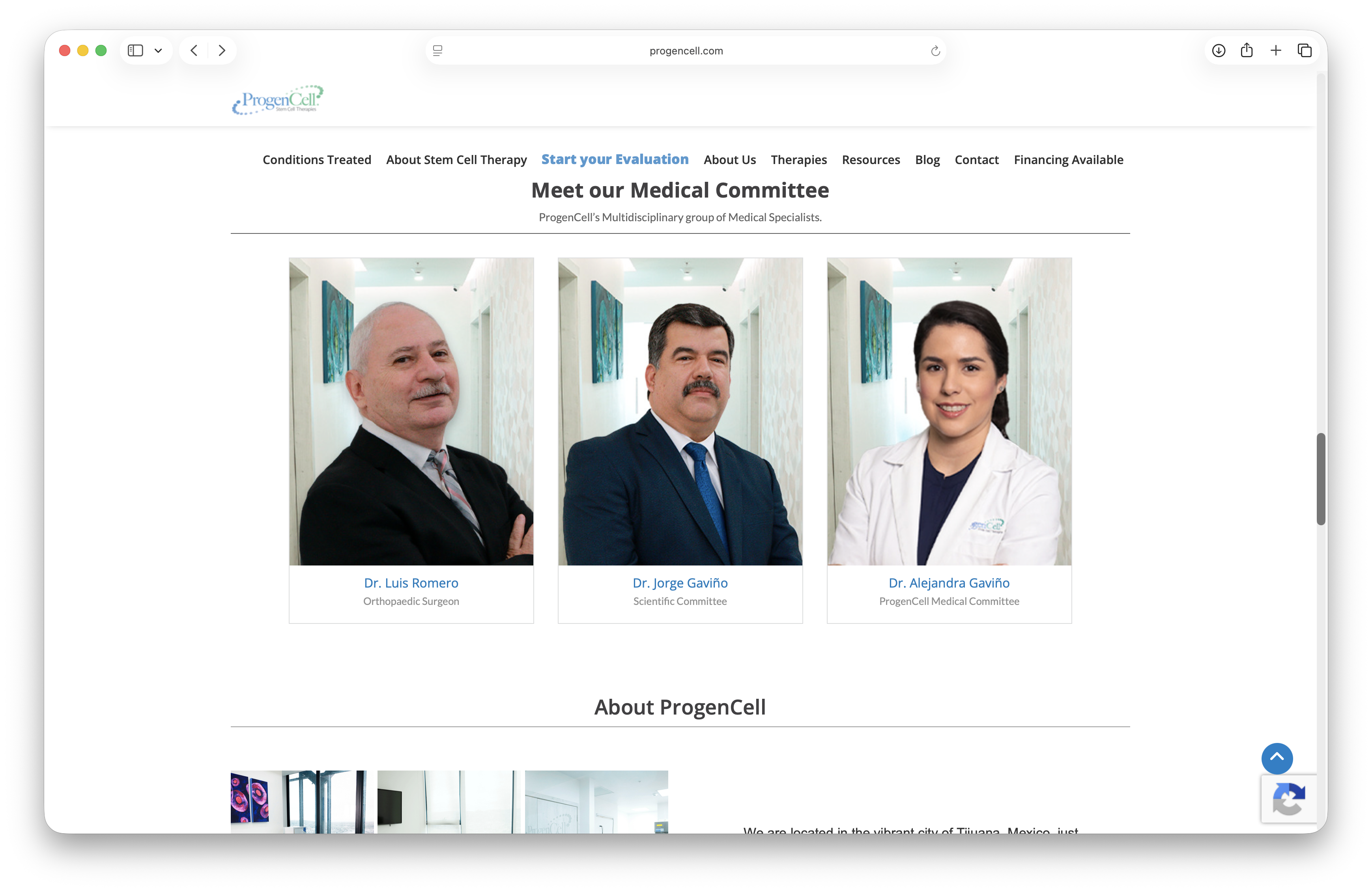Click Dr. Luis Romero's portrait photo
The image size is (1372, 892).
click(x=411, y=411)
